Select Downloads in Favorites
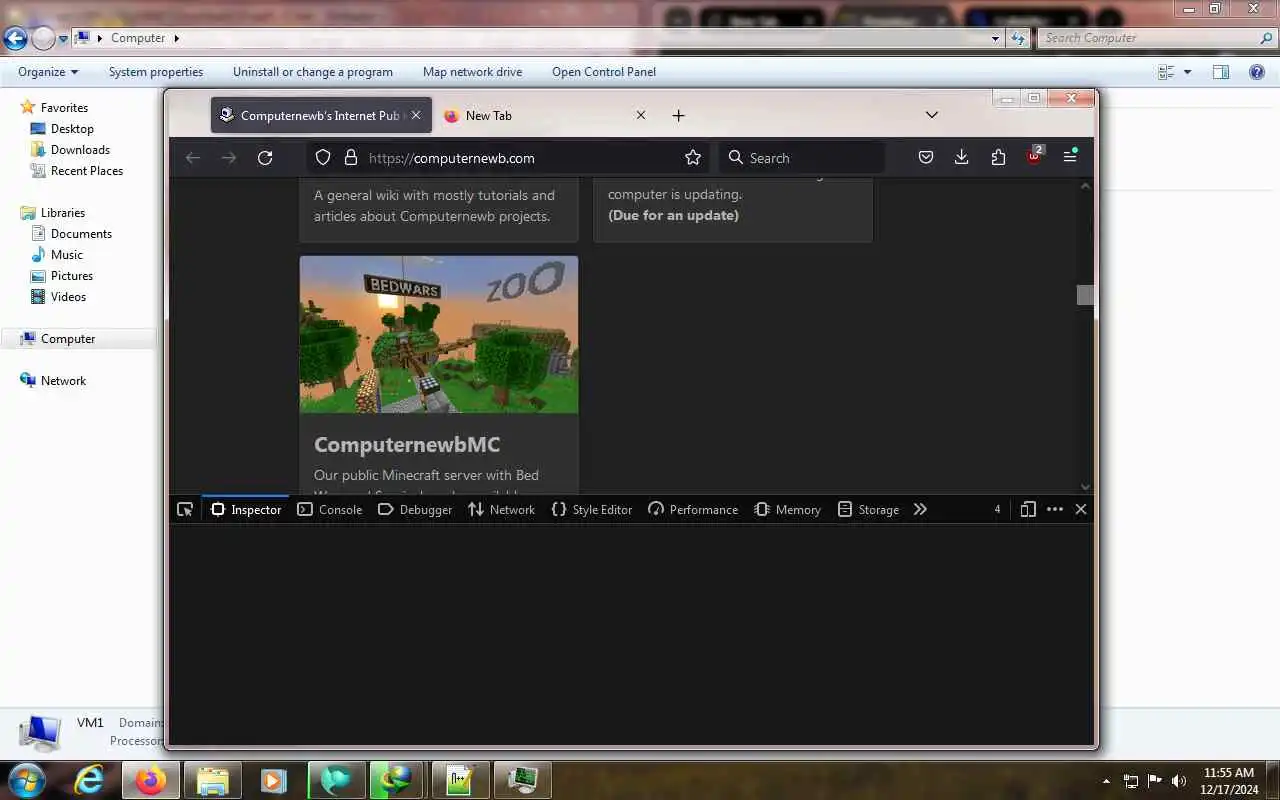The width and height of the screenshot is (1280, 800). point(80,150)
